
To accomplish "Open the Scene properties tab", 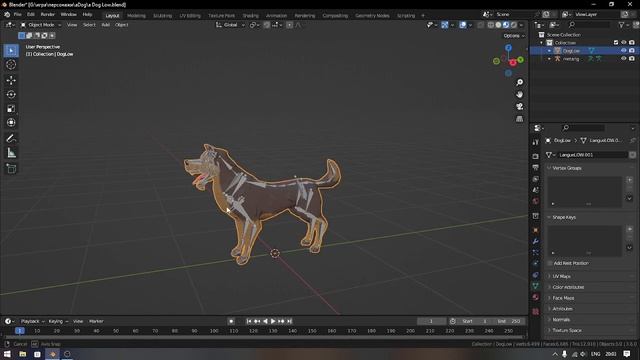I will (x=536, y=190).
